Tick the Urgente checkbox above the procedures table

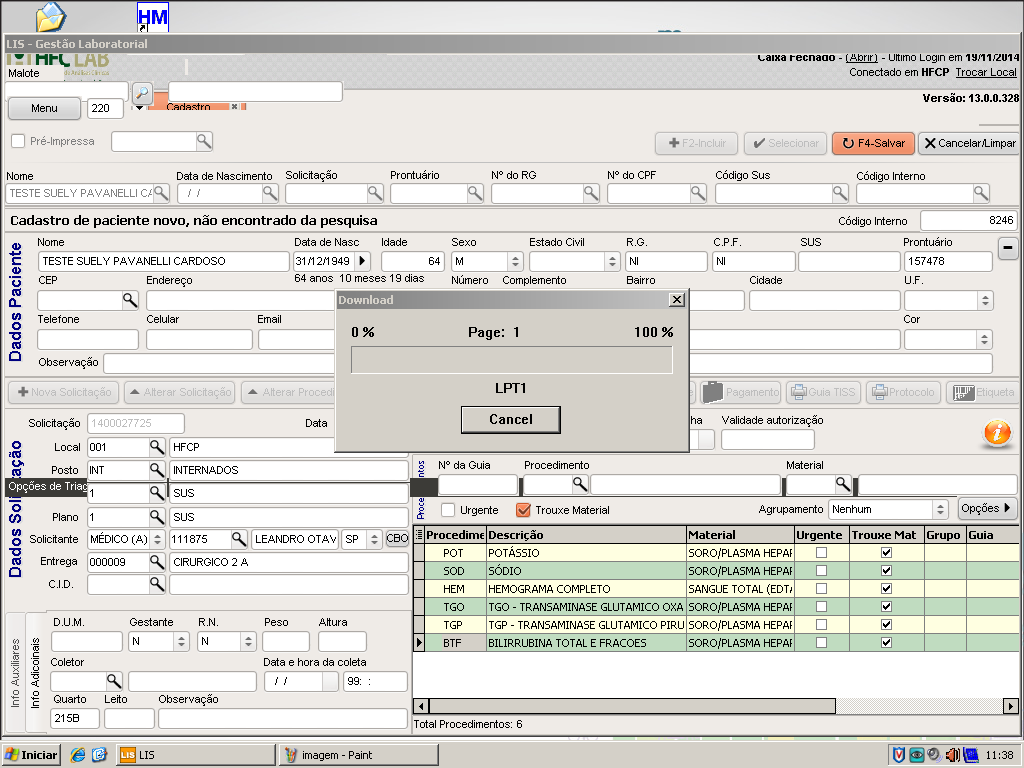(x=448, y=510)
